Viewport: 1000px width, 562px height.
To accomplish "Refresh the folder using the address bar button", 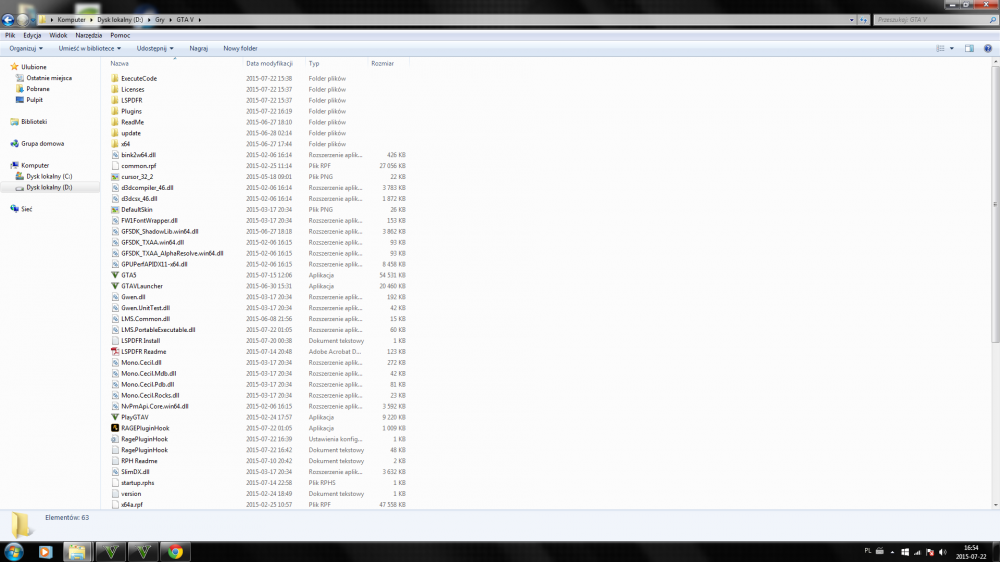I will point(863,20).
